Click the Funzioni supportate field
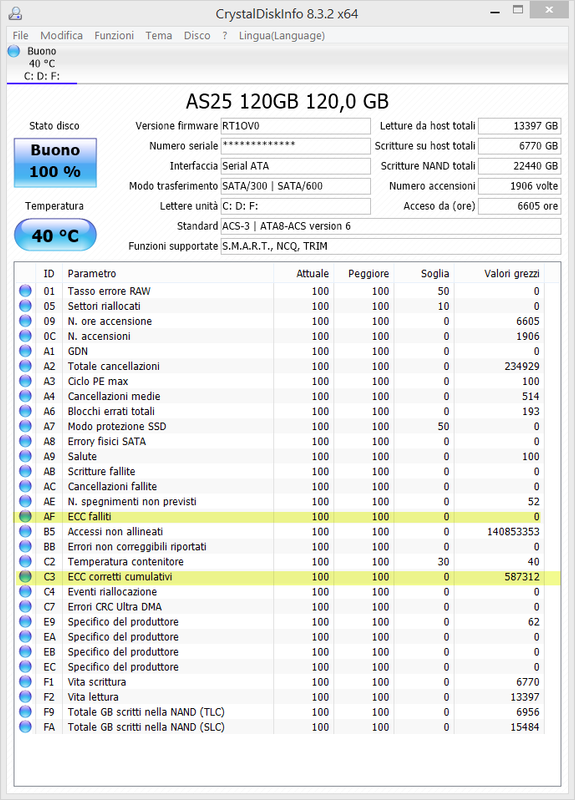575x800 pixels. [391, 246]
